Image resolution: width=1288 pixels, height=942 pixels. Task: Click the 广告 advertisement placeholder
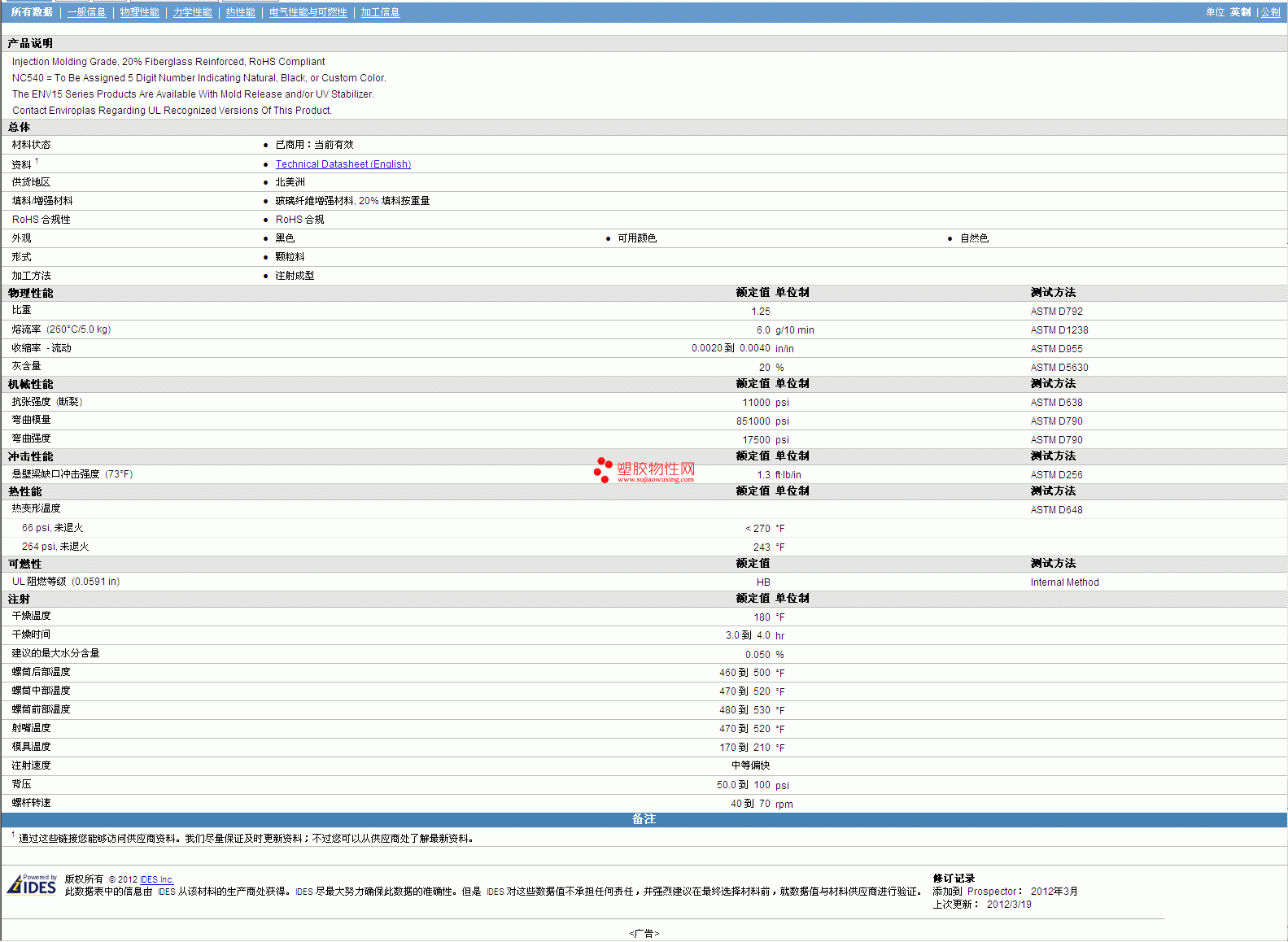tap(644, 933)
